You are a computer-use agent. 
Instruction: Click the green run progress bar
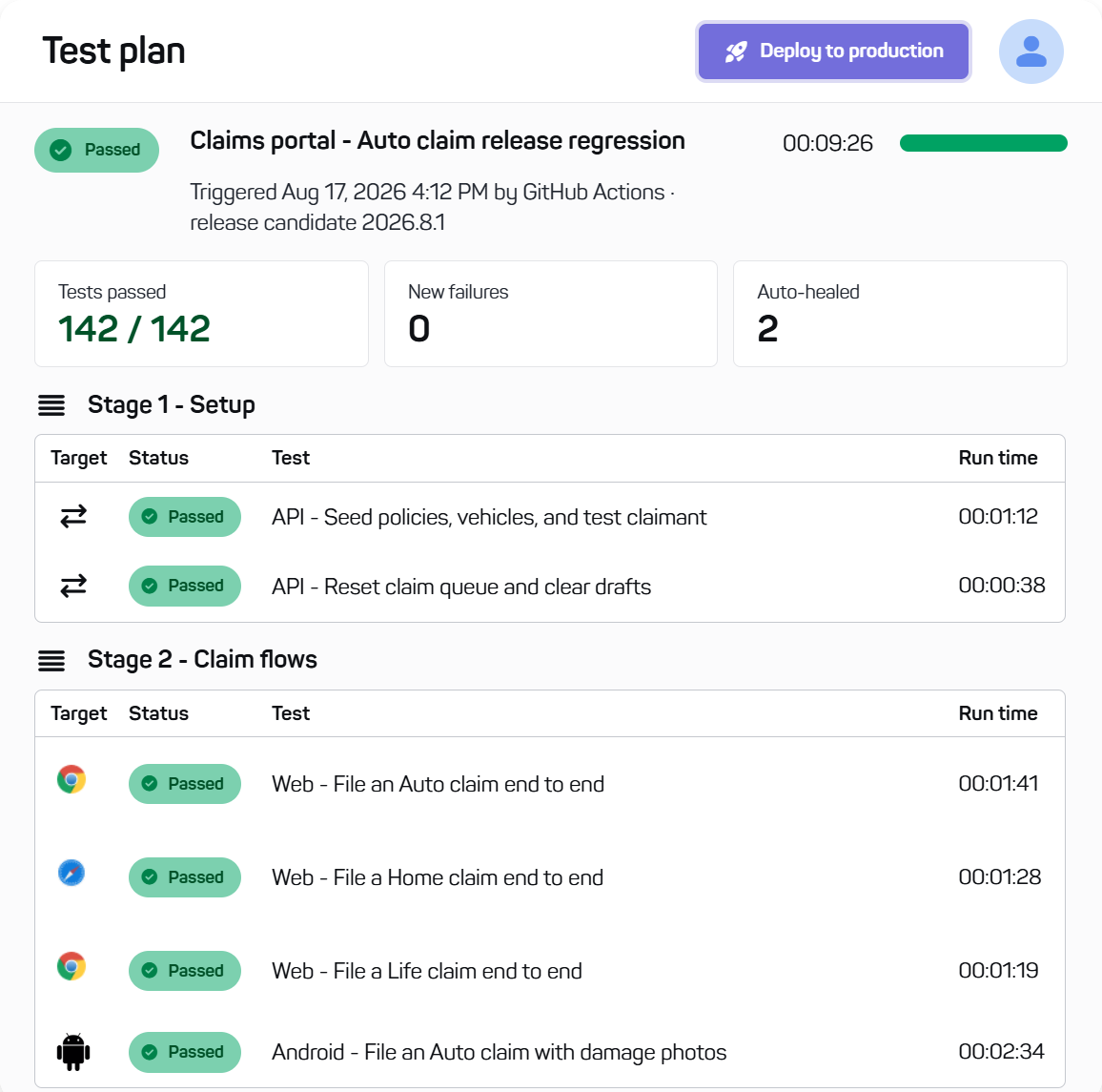point(983,143)
